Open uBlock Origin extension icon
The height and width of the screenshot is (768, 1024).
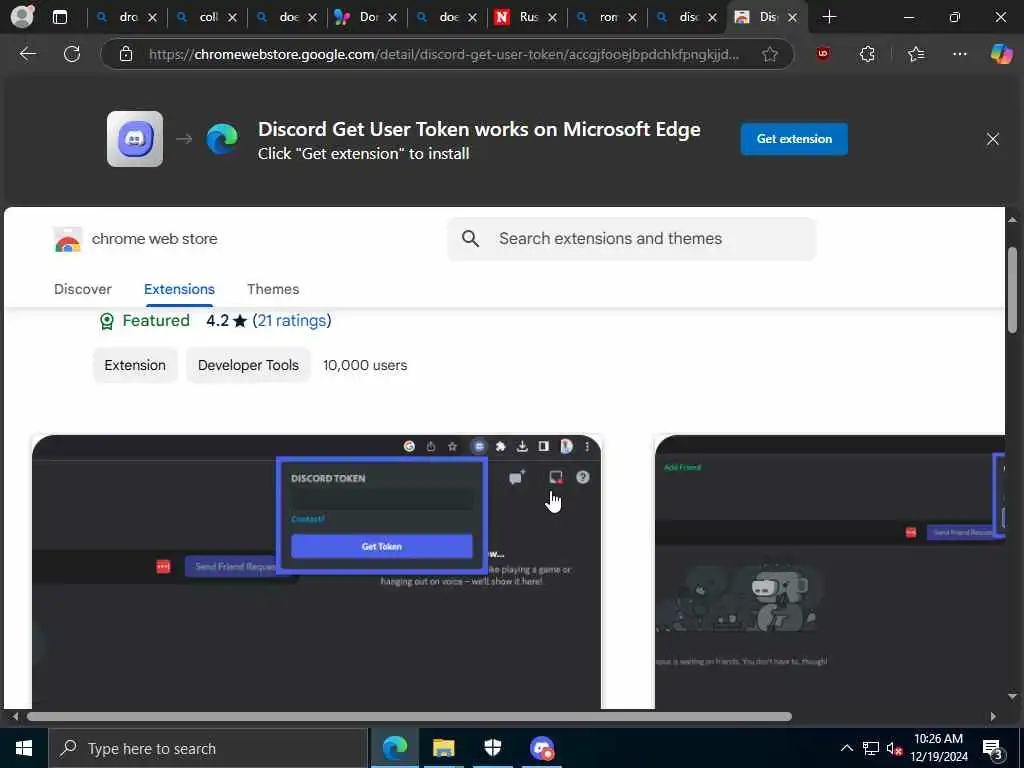click(823, 54)
